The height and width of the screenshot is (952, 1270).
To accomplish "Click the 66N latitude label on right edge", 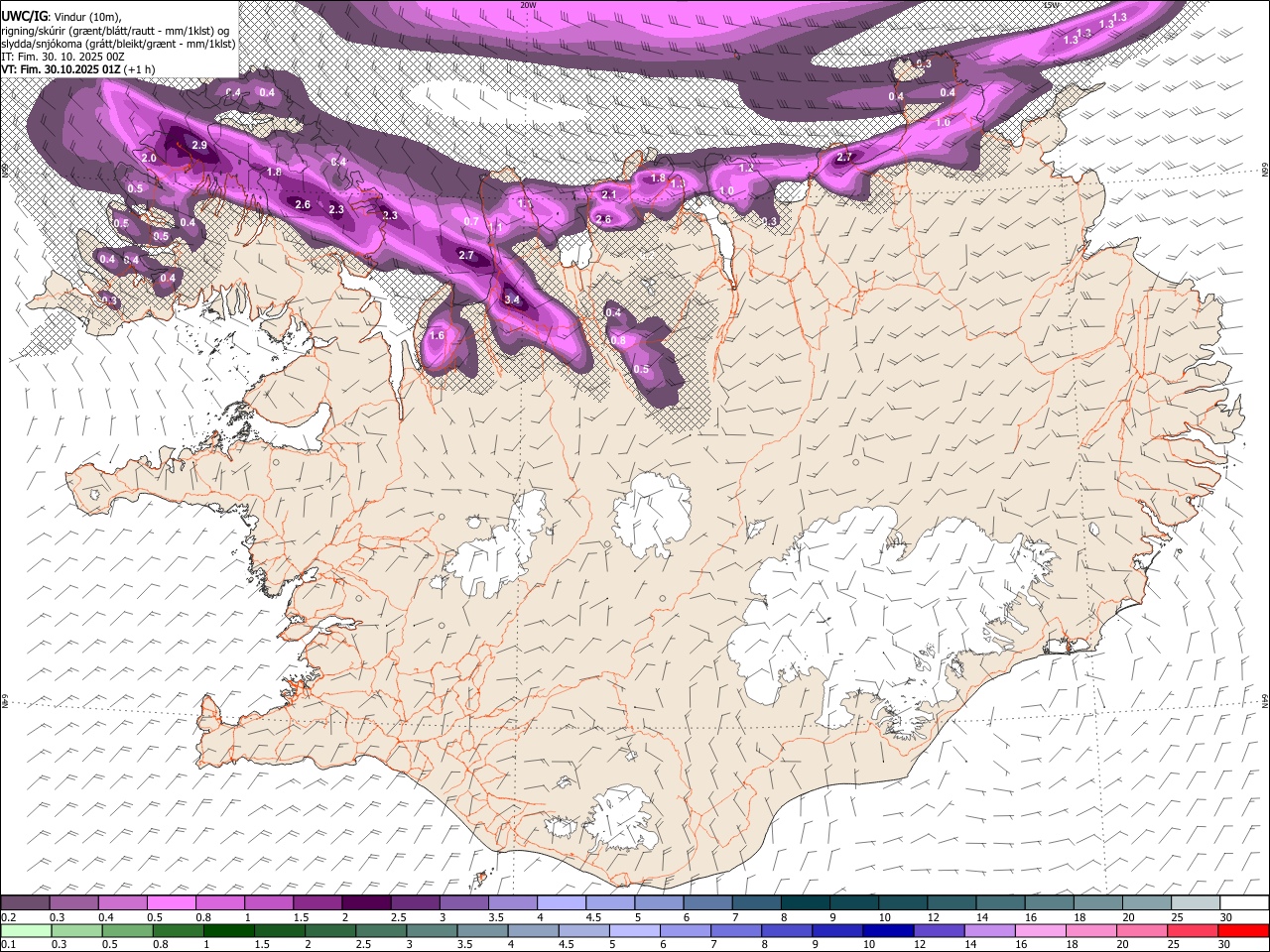I will (x=1265, y=170).
